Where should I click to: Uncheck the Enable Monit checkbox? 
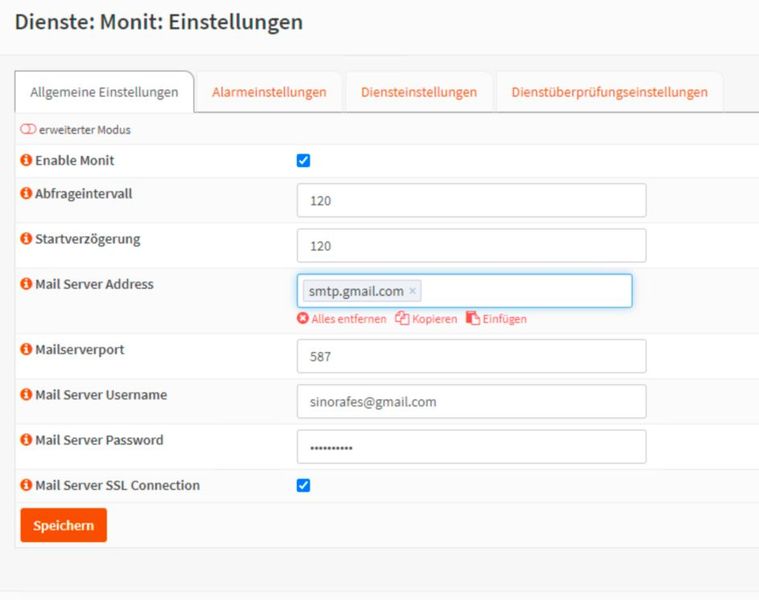[304, 160]
